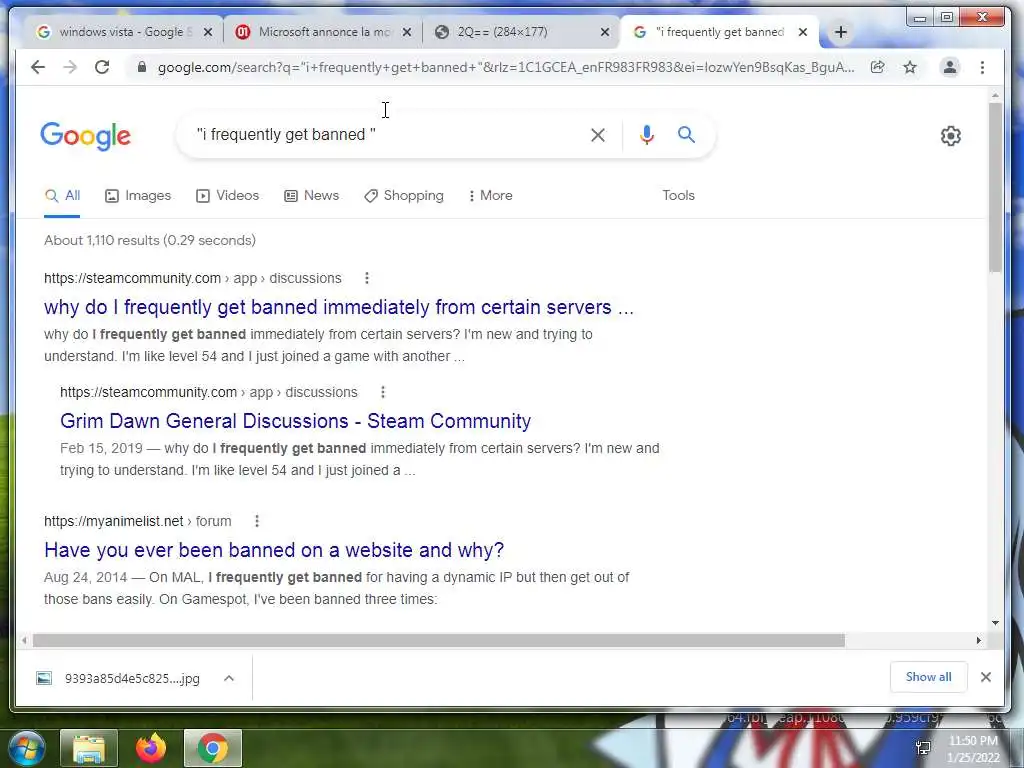Screen dimensions: 1024x768
Task: Select the All results tab
Action: (x=63, y=196)
